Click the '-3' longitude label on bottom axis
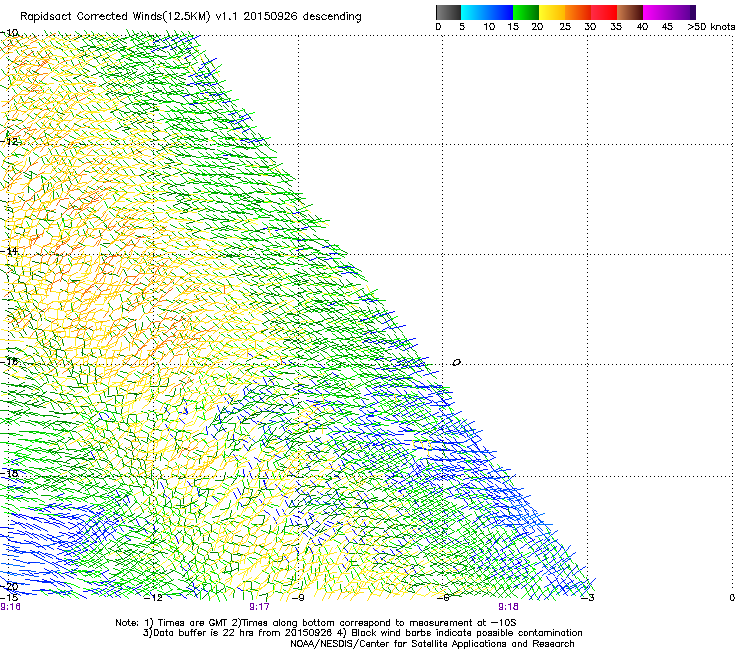The height and width of the screenshot is (650, 740). 588,598
